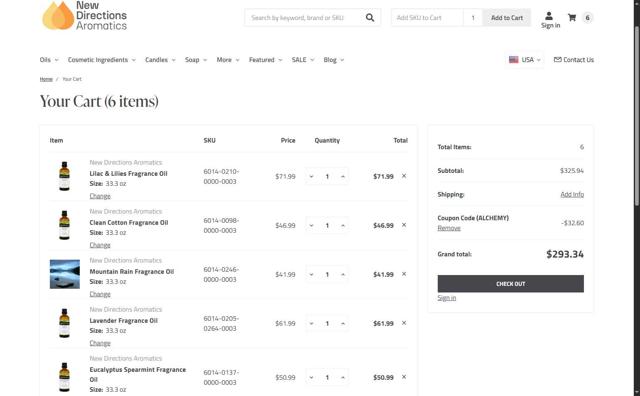Click the Contact Us link

[573, 60]
